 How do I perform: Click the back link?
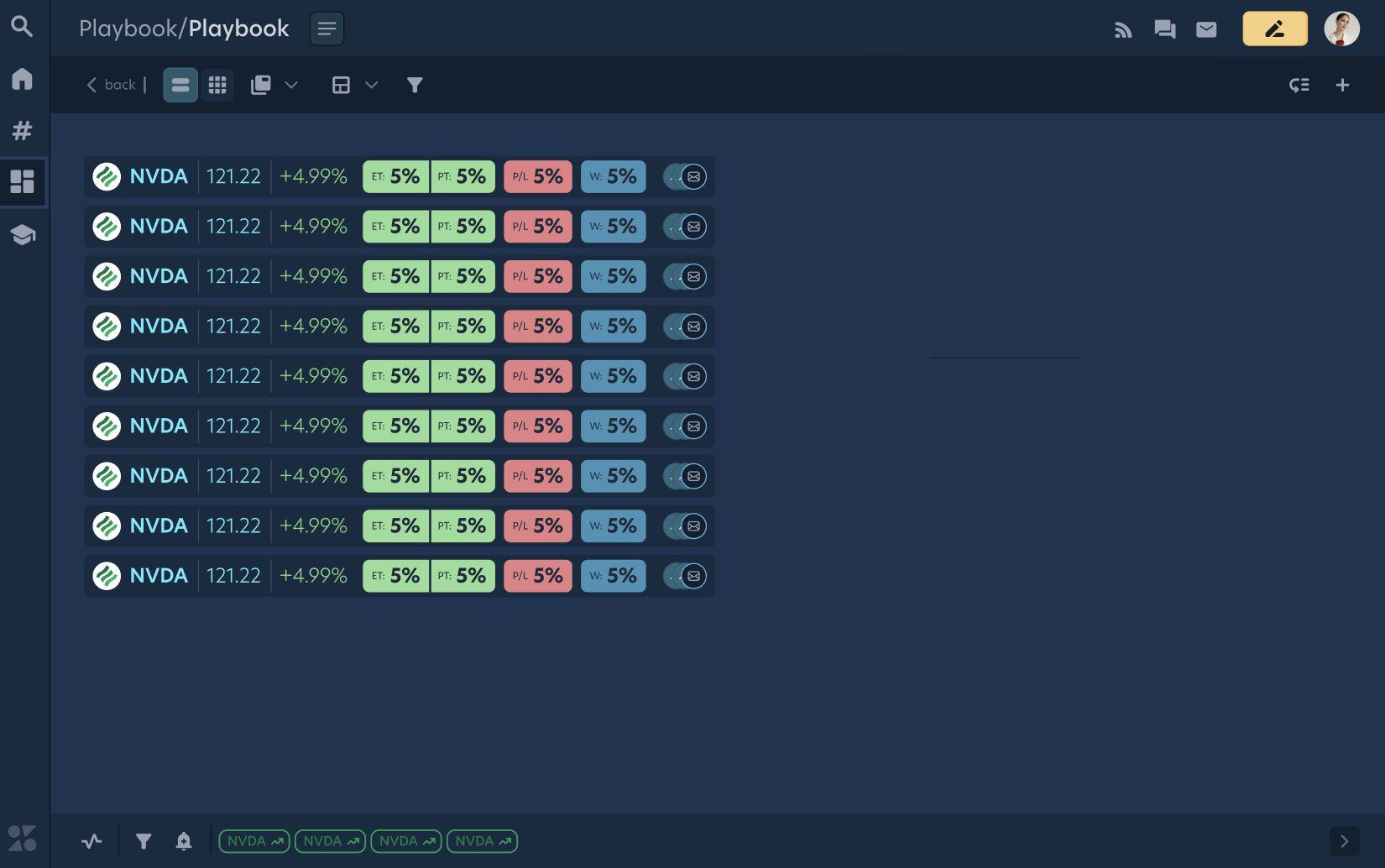(x=112, y=85)
